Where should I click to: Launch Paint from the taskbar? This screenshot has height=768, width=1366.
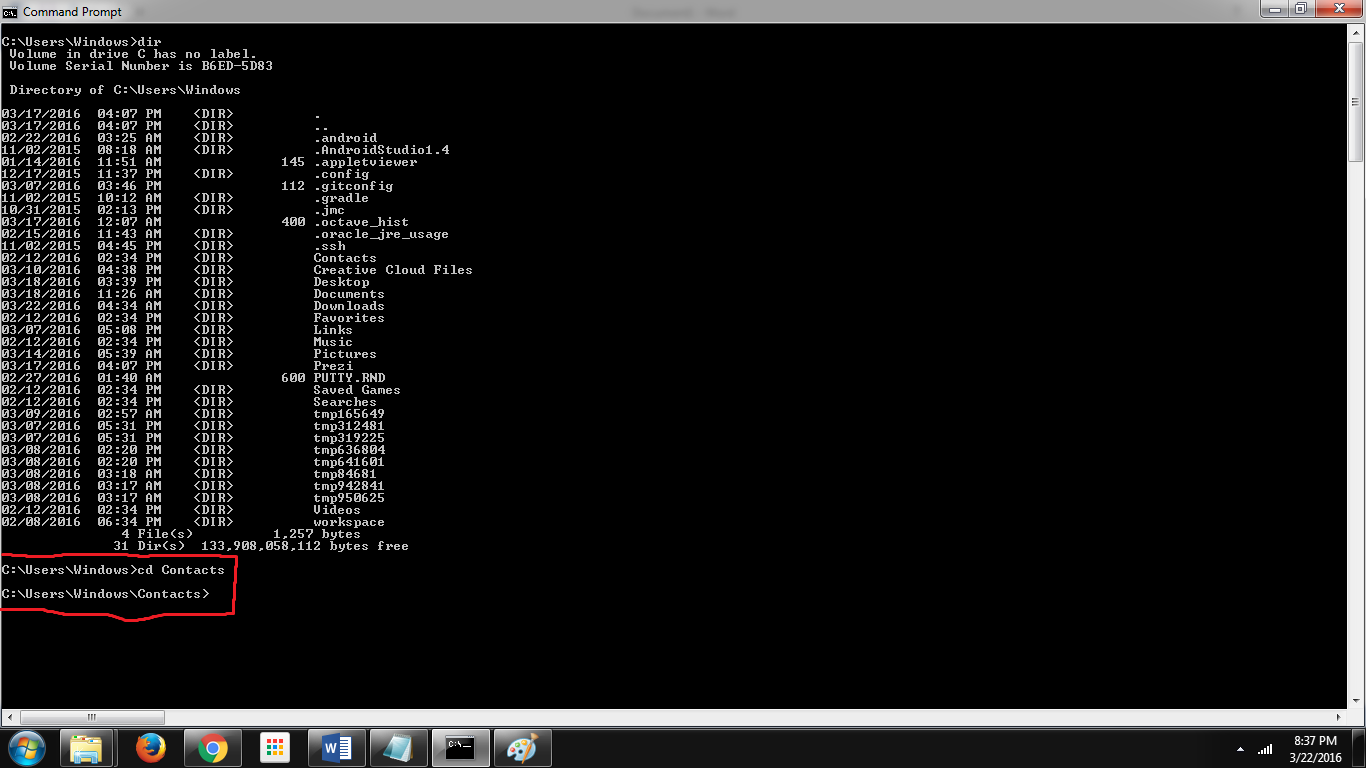[x=522, y=747]
